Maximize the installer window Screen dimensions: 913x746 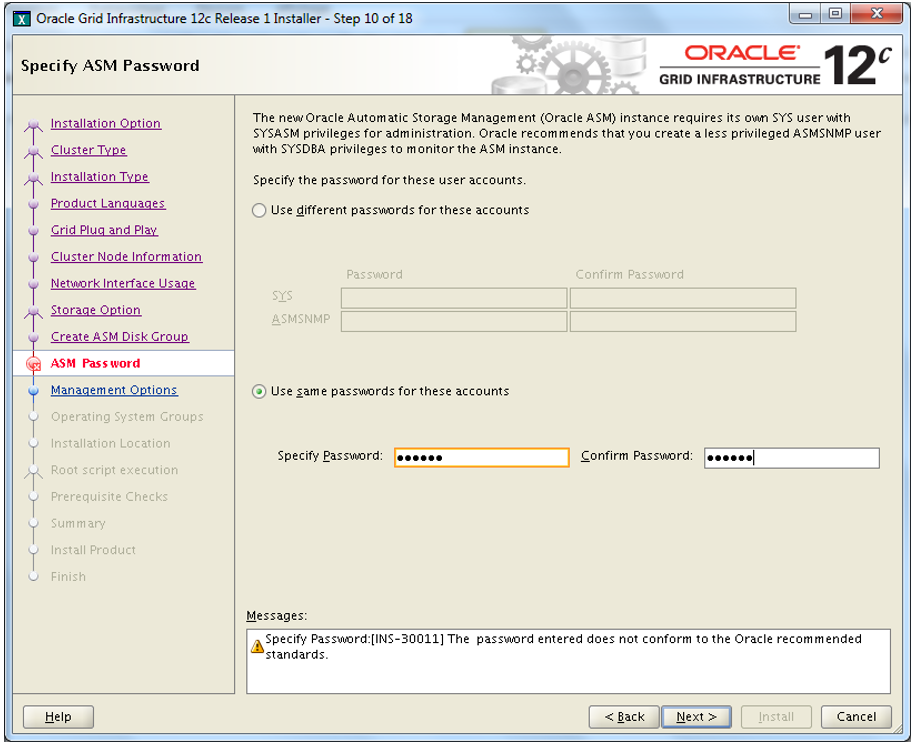(x=835, y=15)
